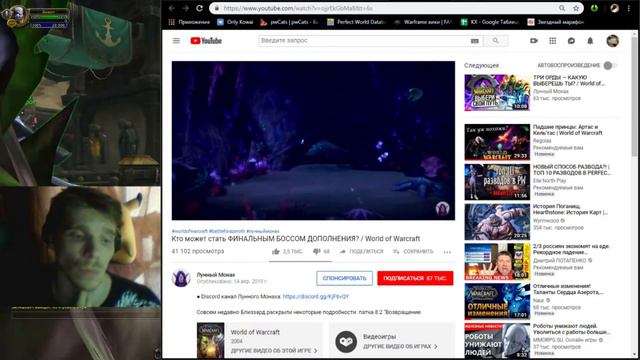The image size is (640, 360).
Task: Bookmark this page with the star icon
Action: pos(576,8)
